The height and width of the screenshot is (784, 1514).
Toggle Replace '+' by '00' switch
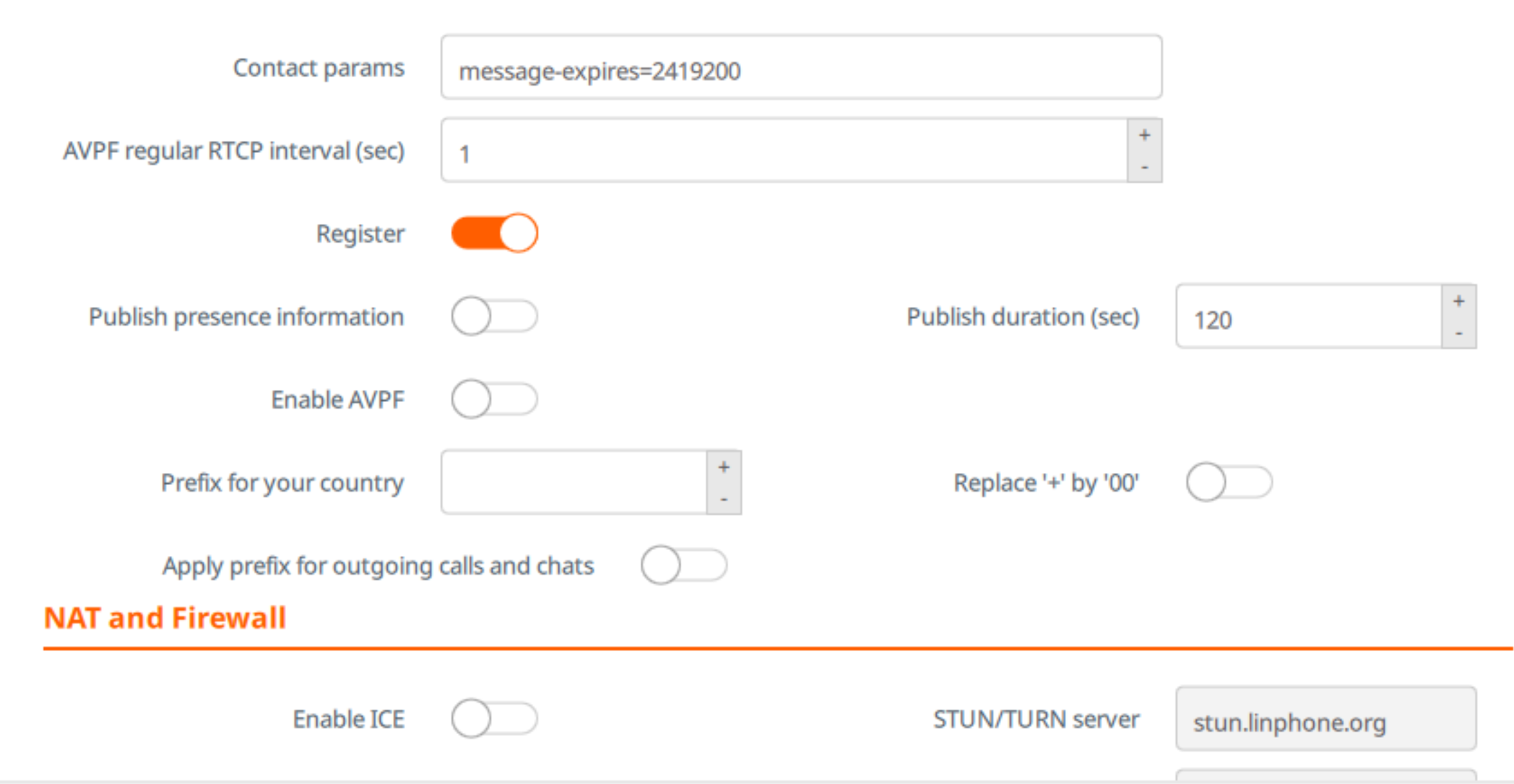click(1229, 482)
